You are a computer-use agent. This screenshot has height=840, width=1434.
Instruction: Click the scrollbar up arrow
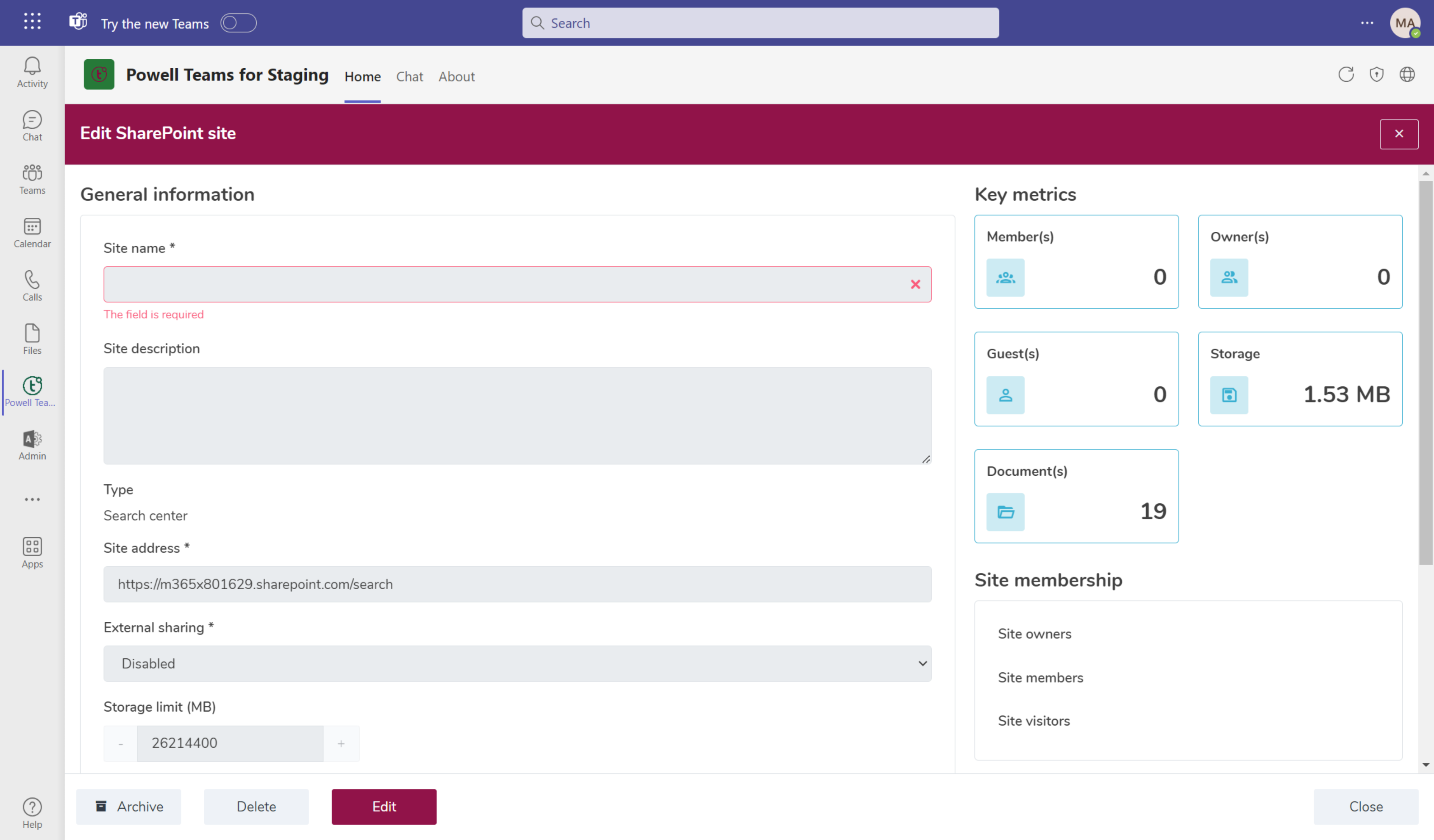coord(1426,173)
